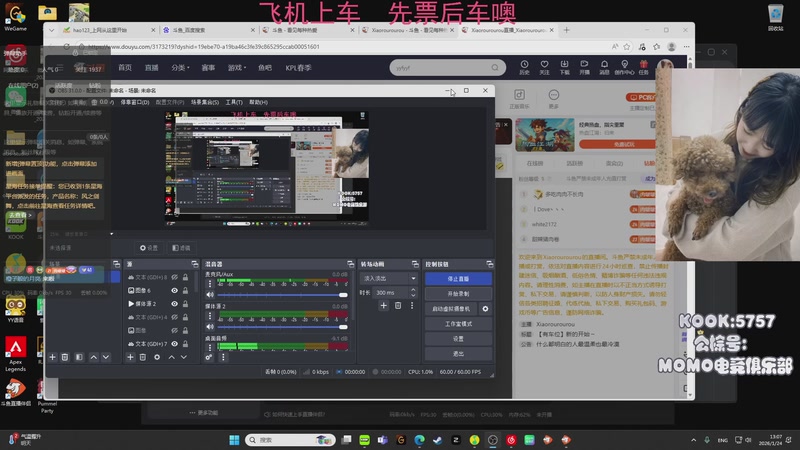This screenshot has width=800, height=450.
Task: Click 退出 to exit OBS
Action: pyautogui.click(x=458, y=354)
